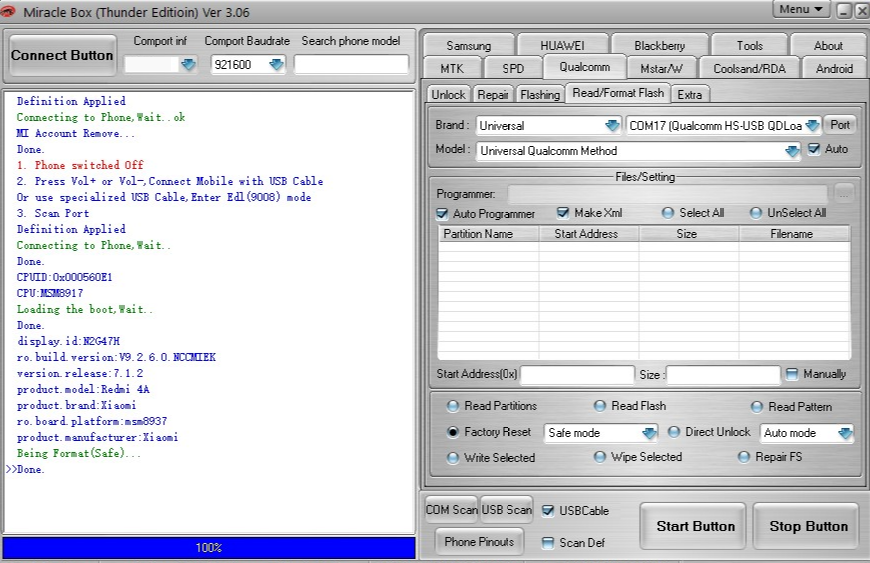Click log line 'CPU:MSM8917'
This screenshot has height=563, width=870.
(50, 293)
